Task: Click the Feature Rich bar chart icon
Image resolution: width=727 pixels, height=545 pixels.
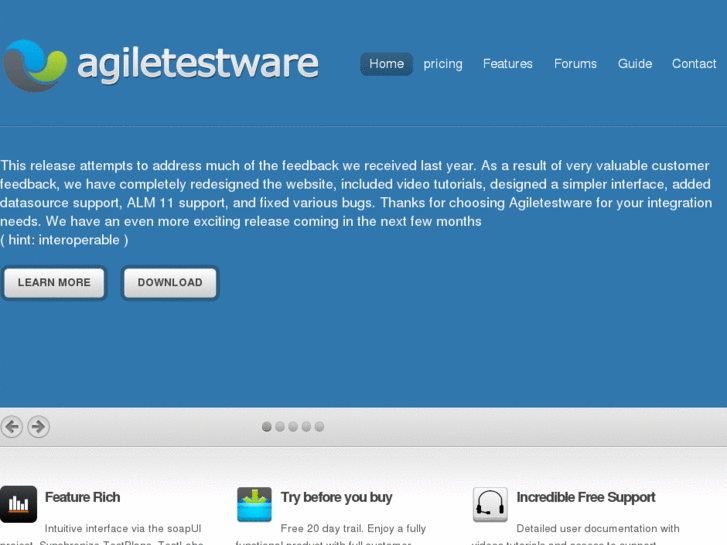Action: point(19,504)
